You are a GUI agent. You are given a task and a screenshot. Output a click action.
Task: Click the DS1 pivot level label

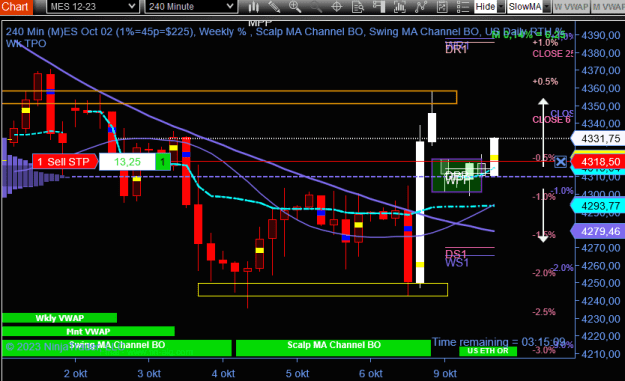(456, 254)
